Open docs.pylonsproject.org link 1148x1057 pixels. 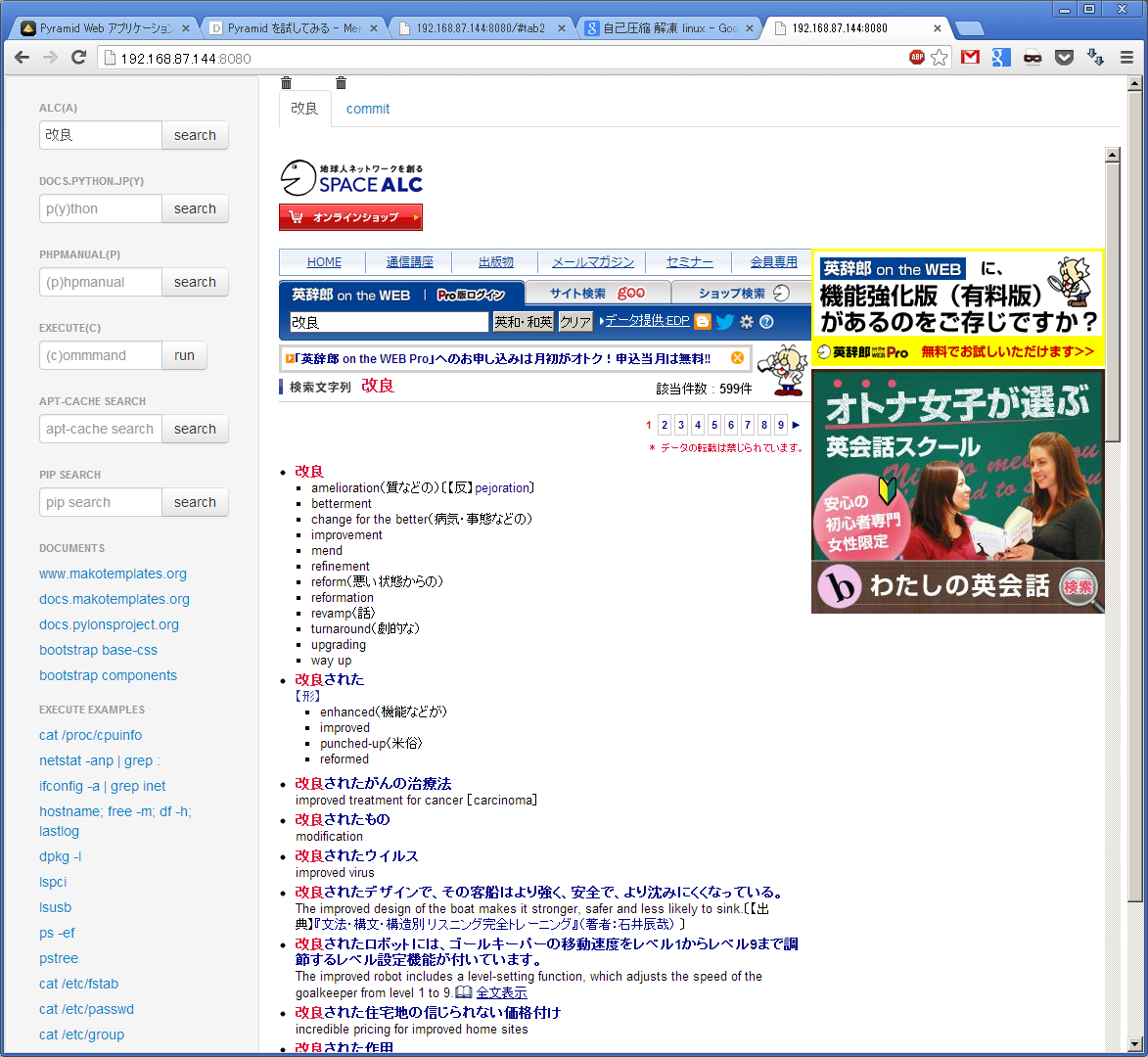(109, 624)
